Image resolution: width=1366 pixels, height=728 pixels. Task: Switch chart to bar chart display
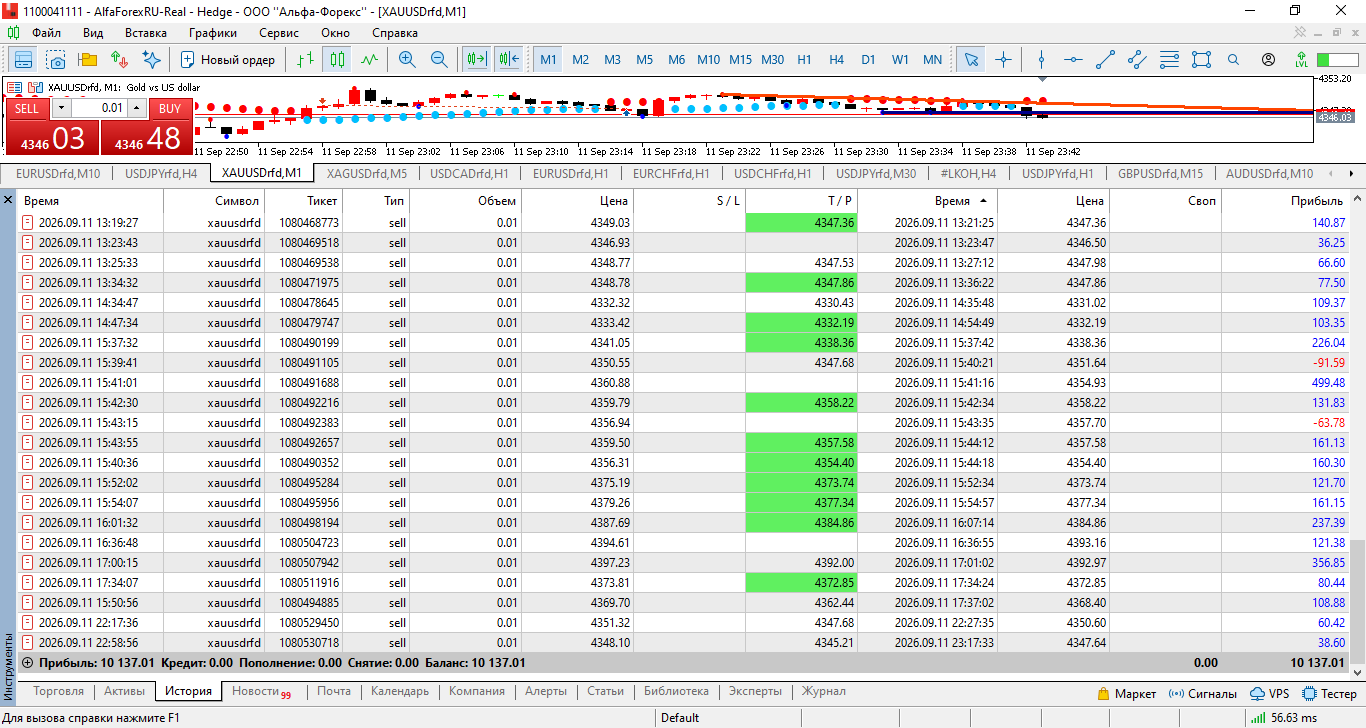(x=305, y=59)
